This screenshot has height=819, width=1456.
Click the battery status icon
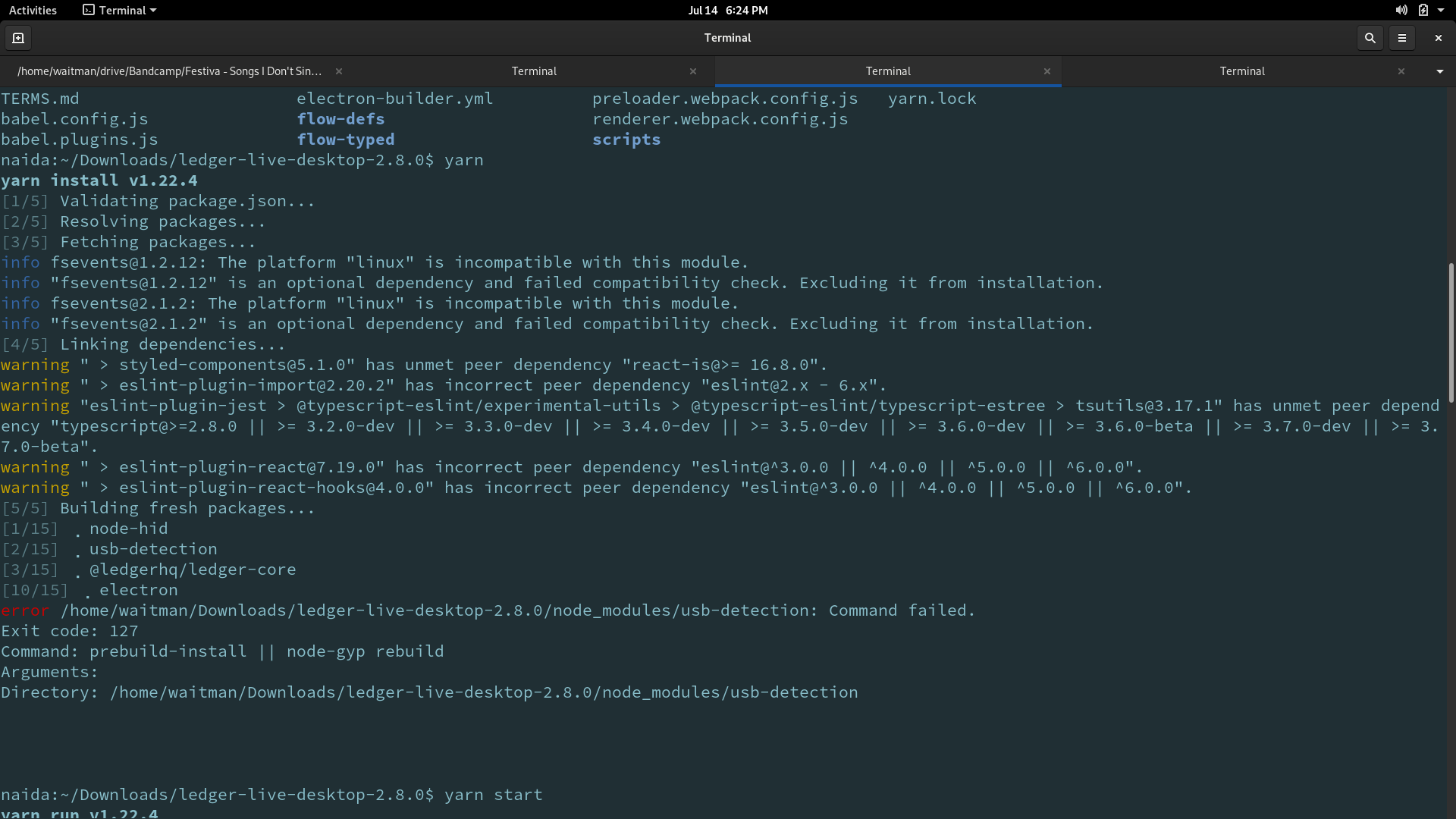click(x=1423, y=10)
